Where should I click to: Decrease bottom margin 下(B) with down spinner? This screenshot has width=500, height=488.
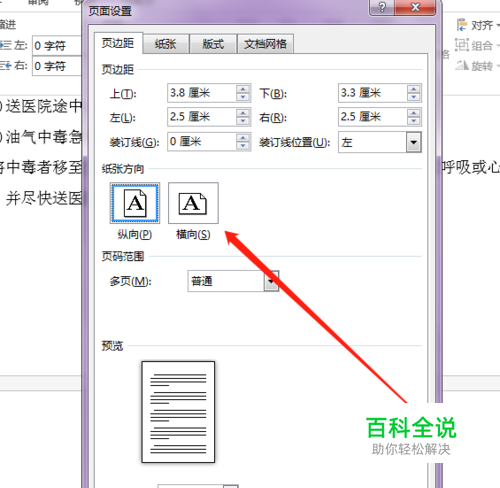(x=414, y=97)
